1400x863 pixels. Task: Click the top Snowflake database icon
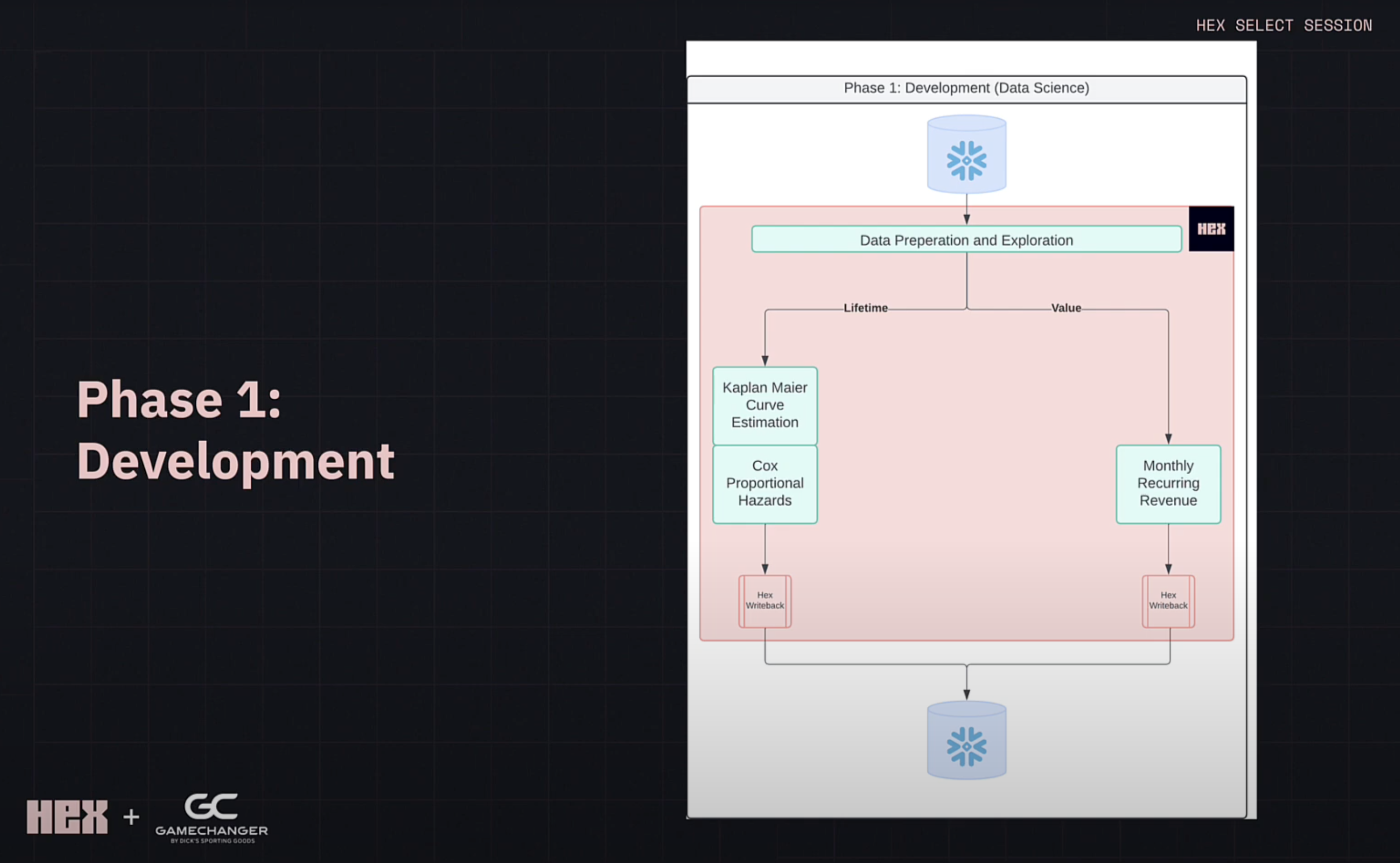click(966, 153)
